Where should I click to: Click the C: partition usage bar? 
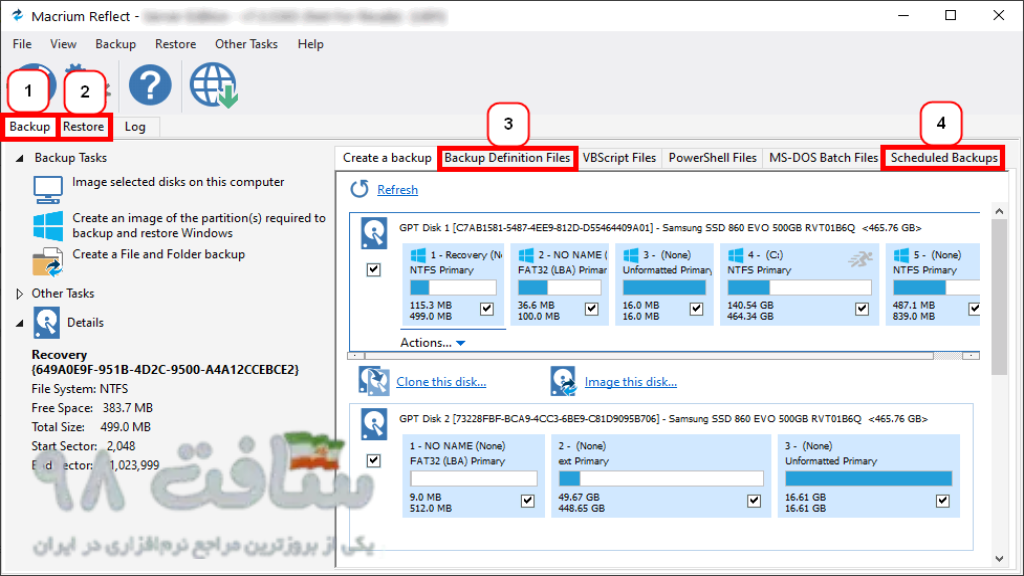799,287
